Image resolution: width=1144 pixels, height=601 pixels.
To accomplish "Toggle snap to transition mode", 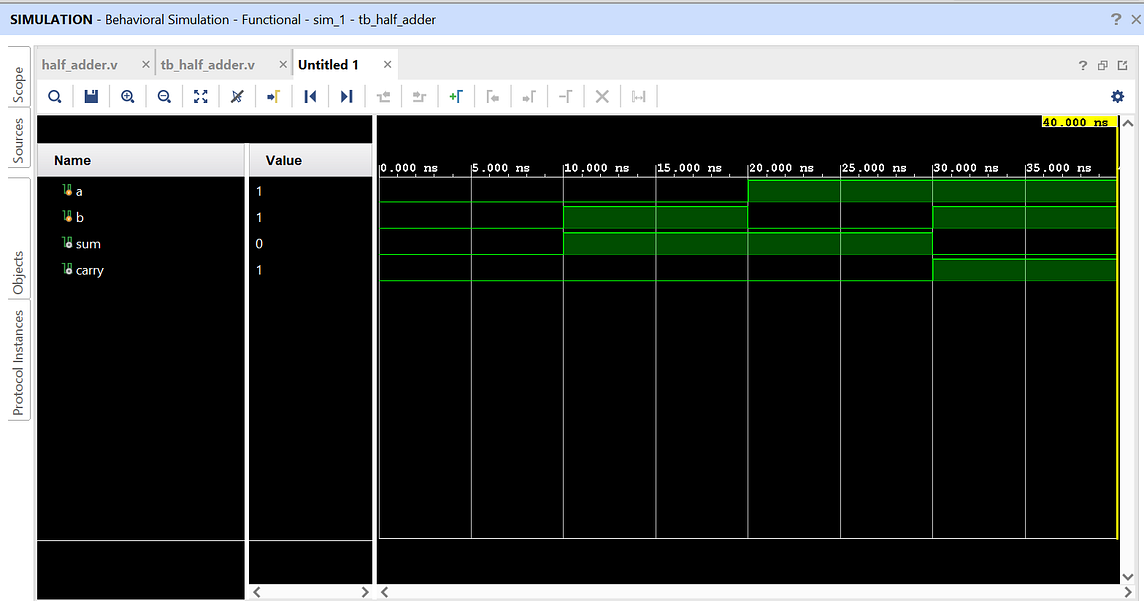I will coord(236,96).
